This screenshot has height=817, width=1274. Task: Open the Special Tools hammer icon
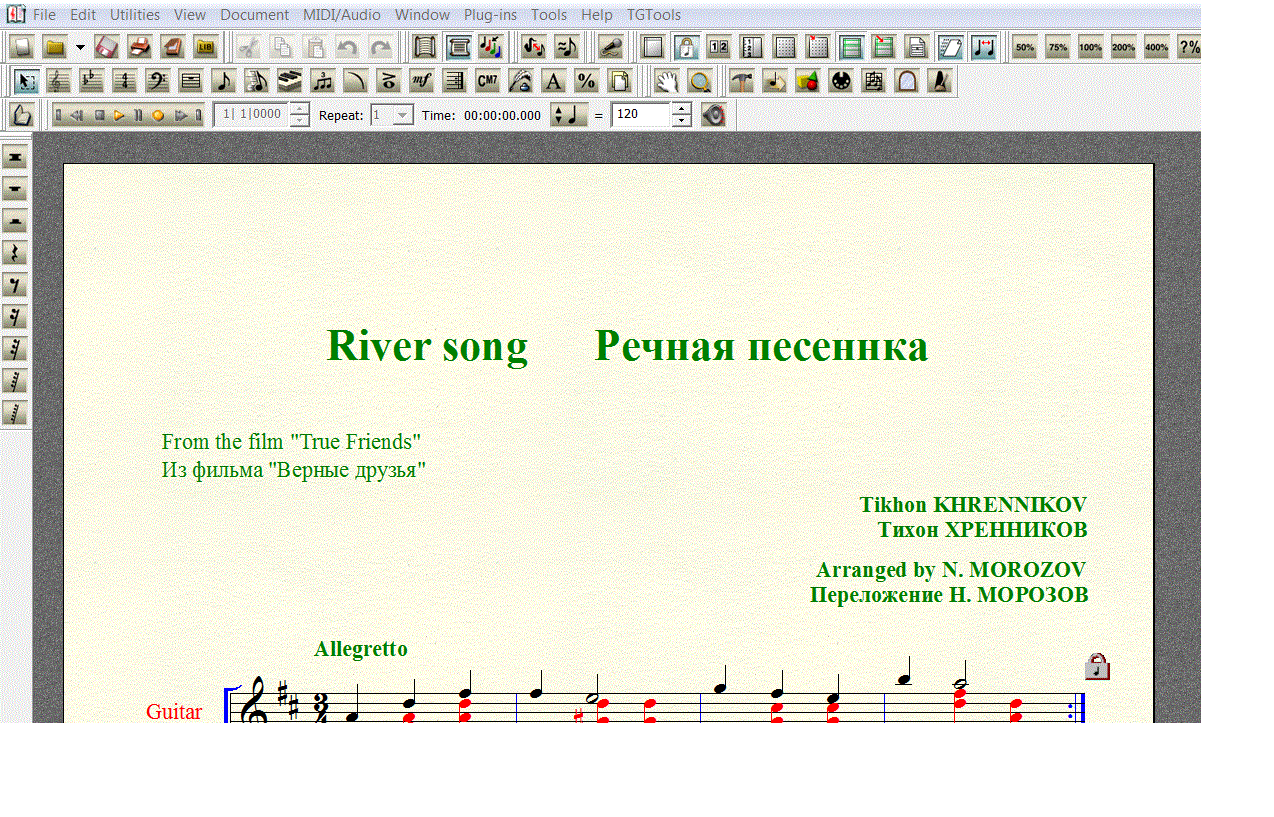(742, 81)
